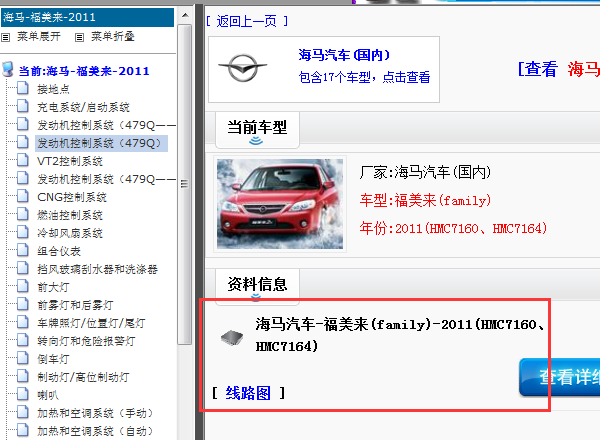This screenshot has width=600, height=440.
Task: Click the 年份:2011(HMC7160、HMC7164) text
Action: (x=453, y=228)
